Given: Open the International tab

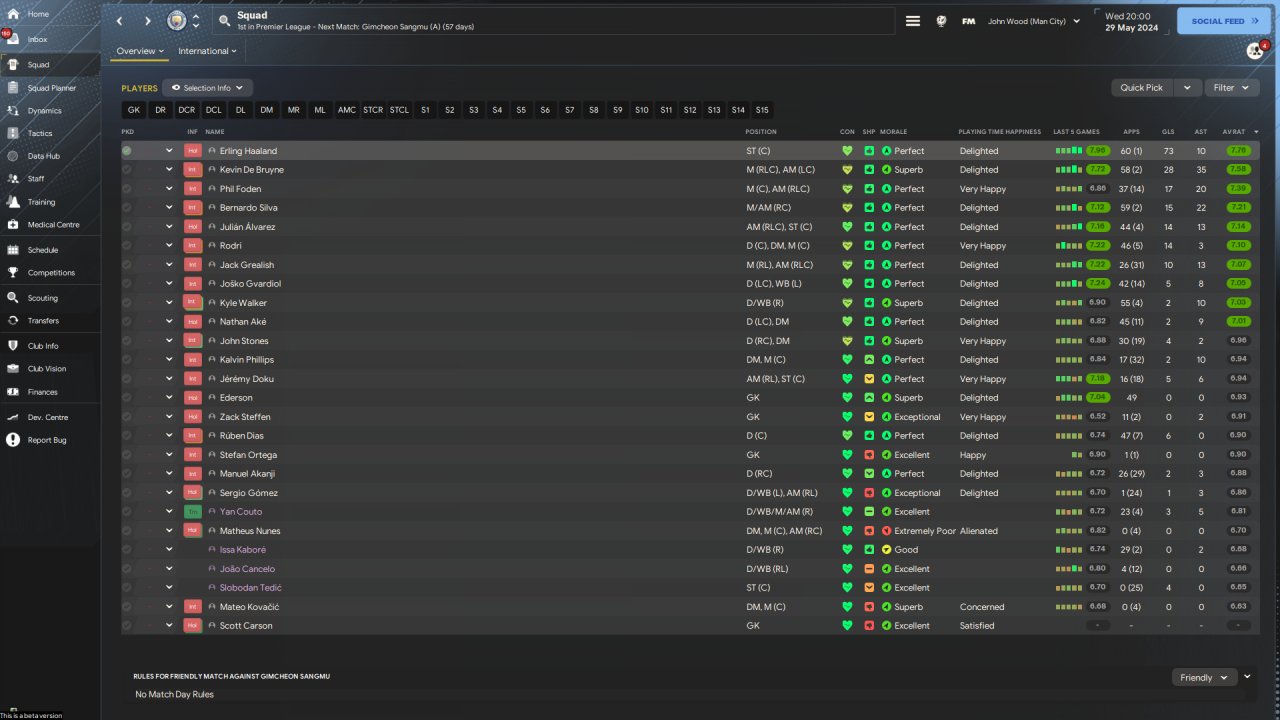Looking at the screenshot, I should point(207,51).
